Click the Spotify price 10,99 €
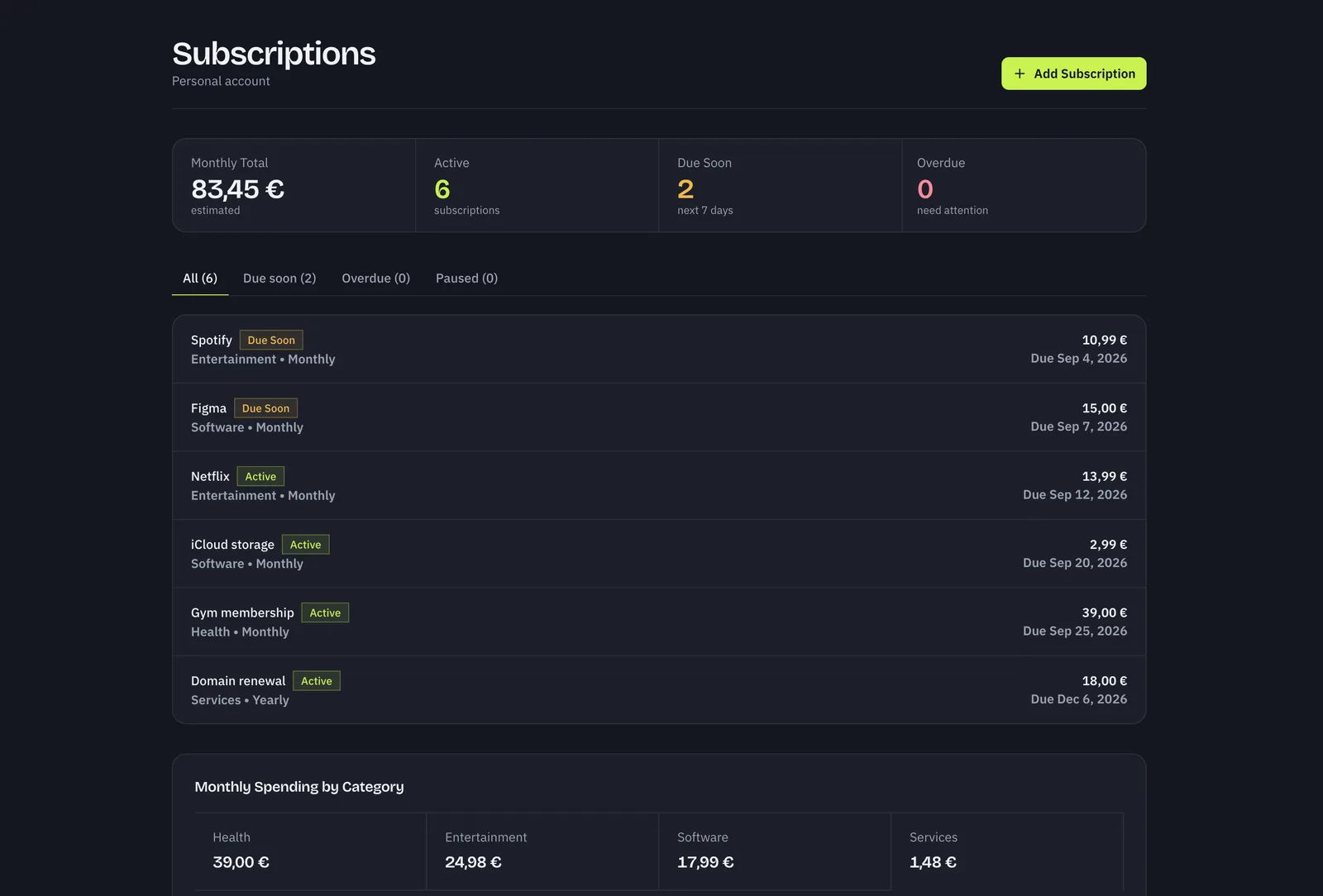1323x896 pixels. point(1104,340)
